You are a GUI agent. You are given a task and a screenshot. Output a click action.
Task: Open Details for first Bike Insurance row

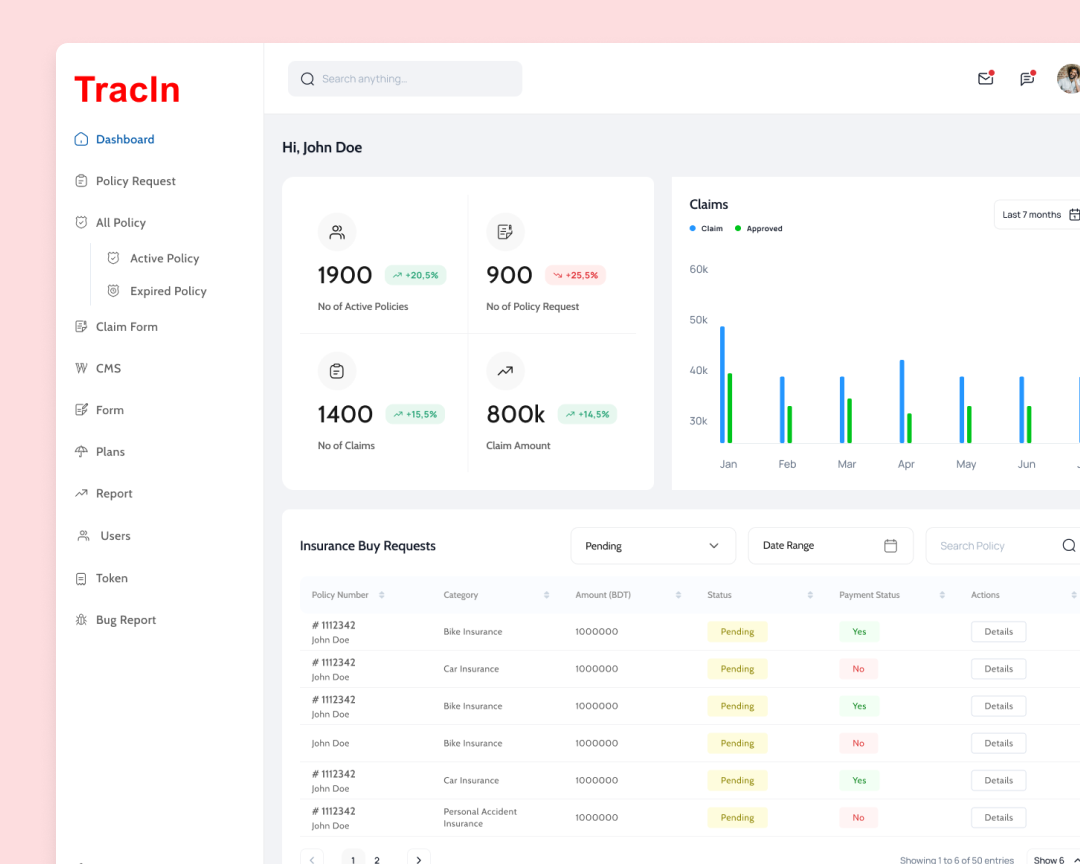click(x=998, y=632)
